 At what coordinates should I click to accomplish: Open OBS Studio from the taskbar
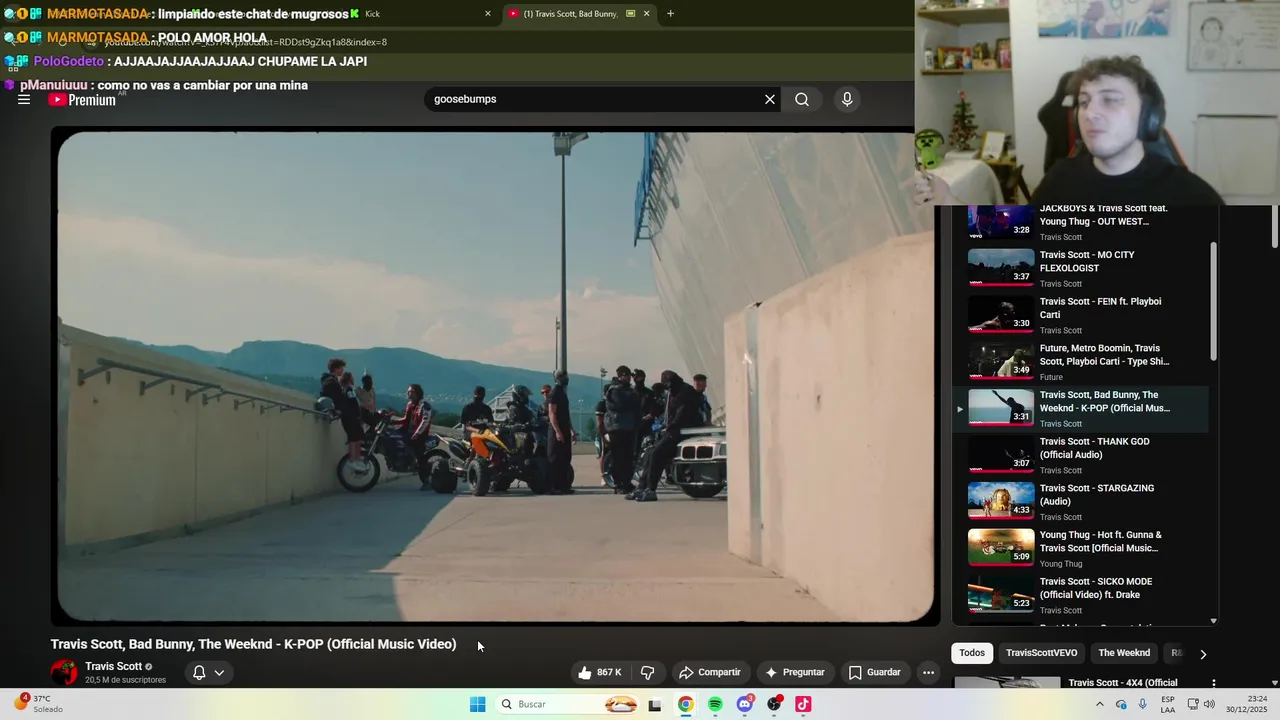(x=774, y=704)
